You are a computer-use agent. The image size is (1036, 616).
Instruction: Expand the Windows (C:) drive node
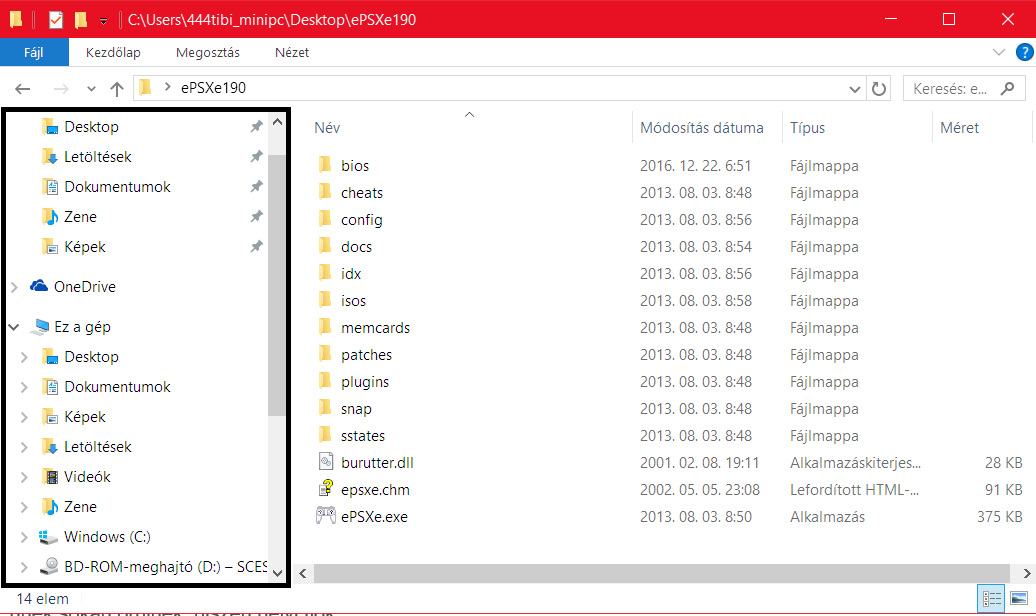coord(24,537)
